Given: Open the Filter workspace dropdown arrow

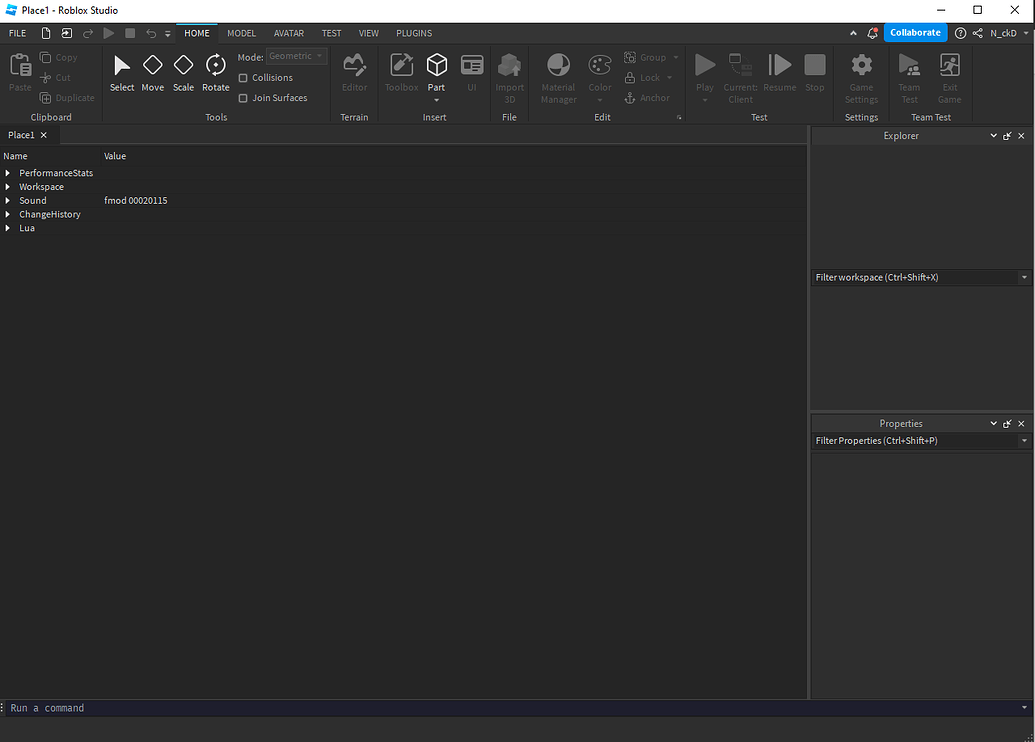Looking at the screenshot, I should point(1024,278).
